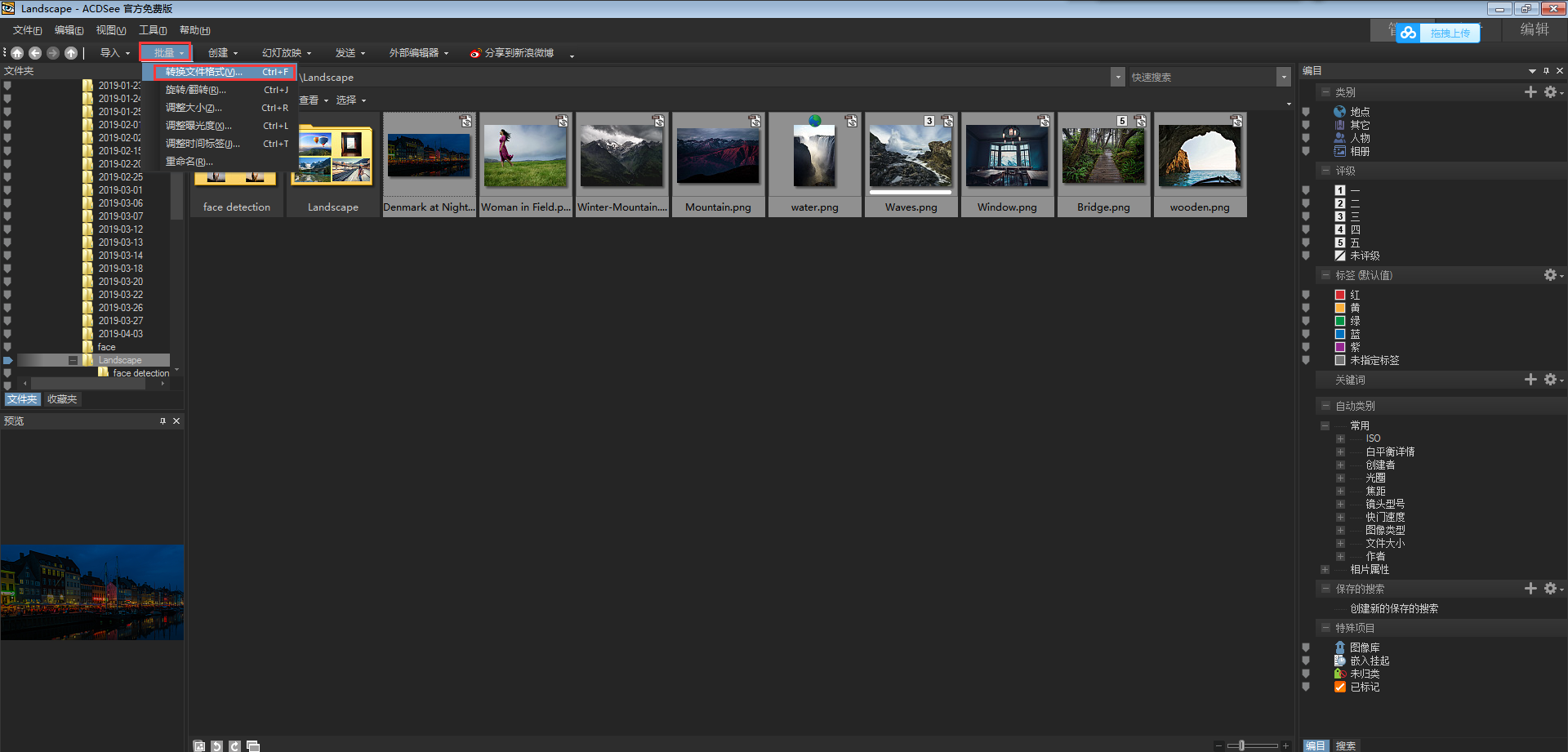1568x752 pixels.
Task: Go up one folder level
Action: tap(71, 53)
